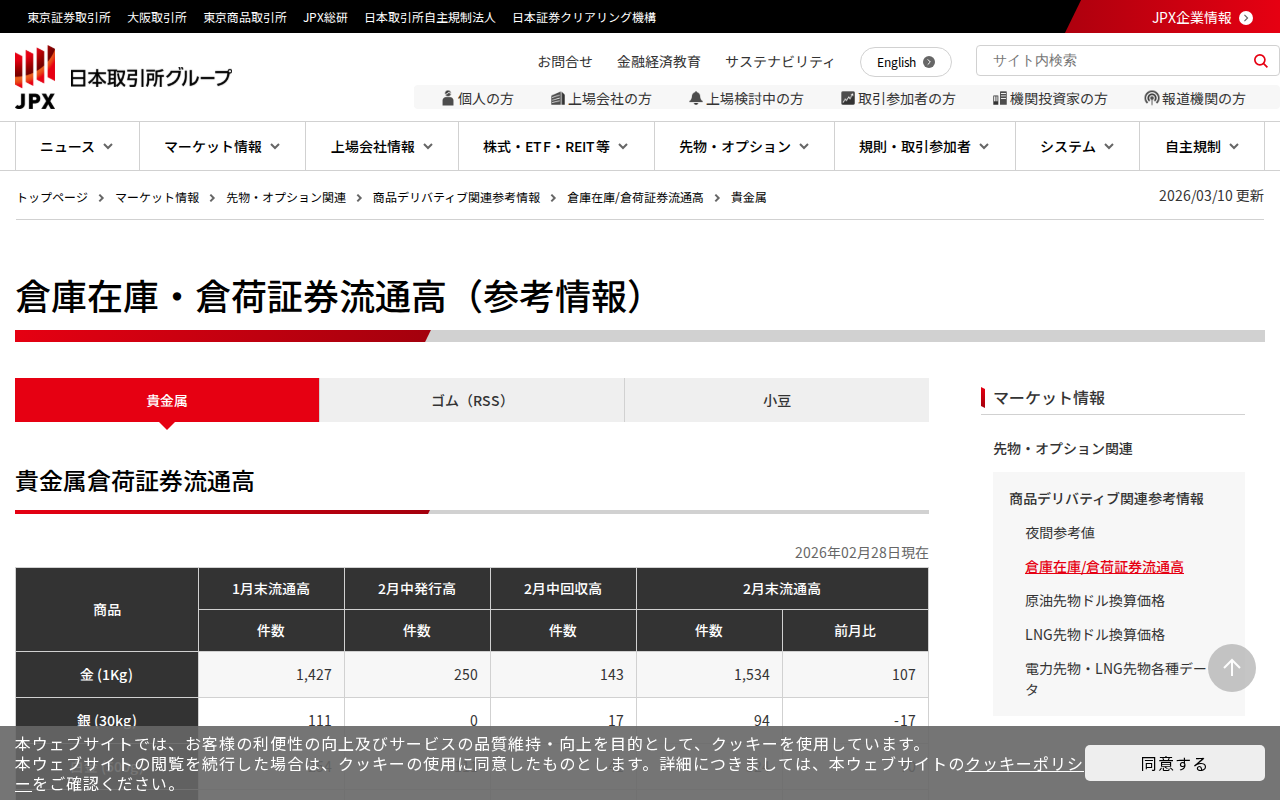Expand the ニュース menu
The image size is (1280, 800).
[x=77, y=147]
